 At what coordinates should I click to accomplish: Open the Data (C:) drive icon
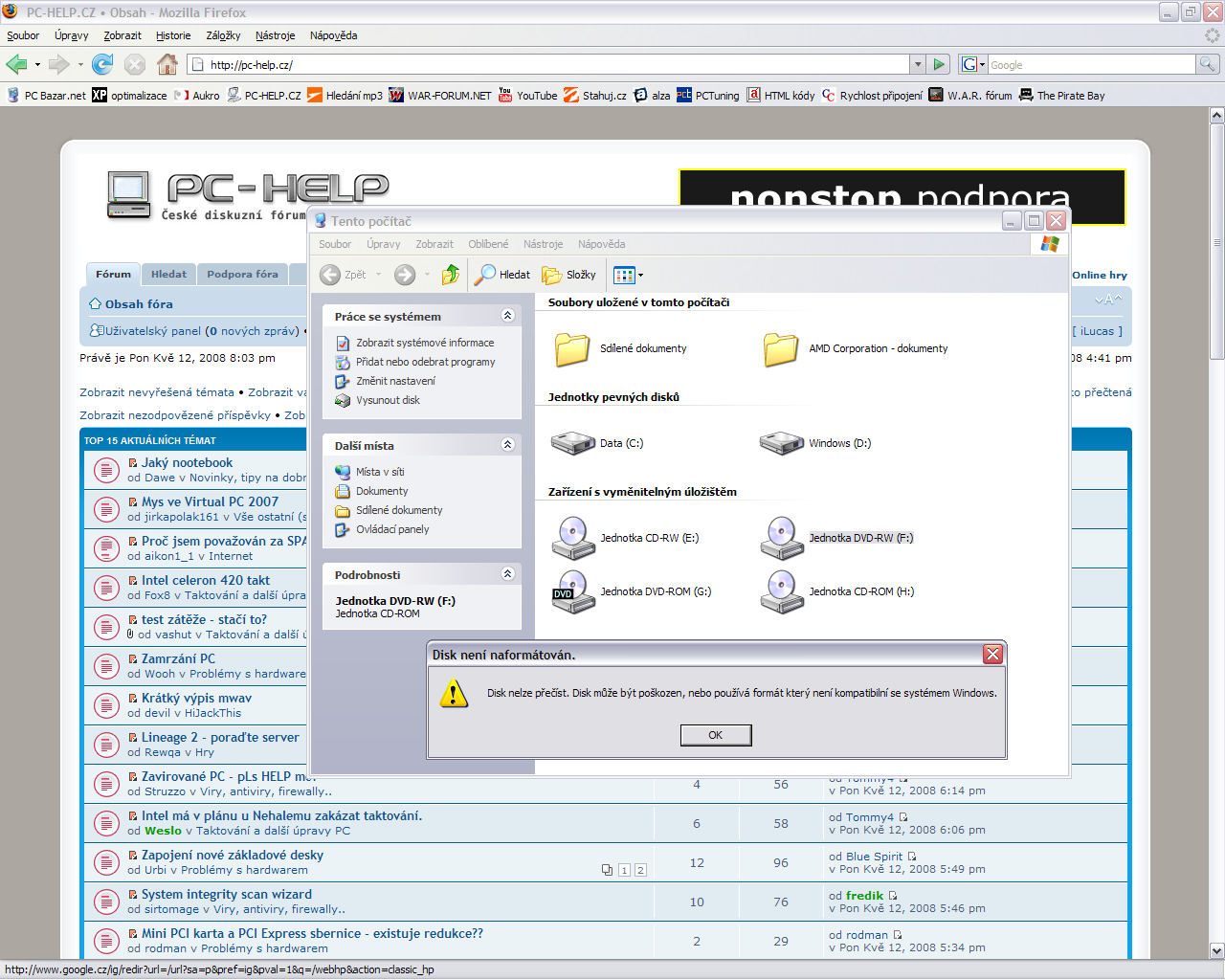click(573, 443)
